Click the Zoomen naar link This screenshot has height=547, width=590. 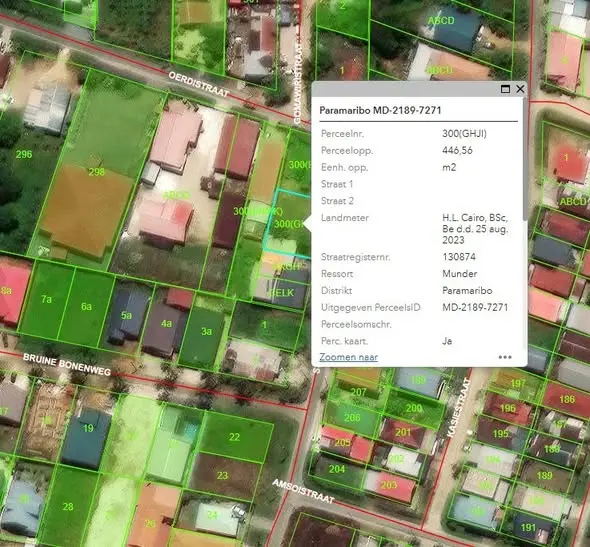348,357
